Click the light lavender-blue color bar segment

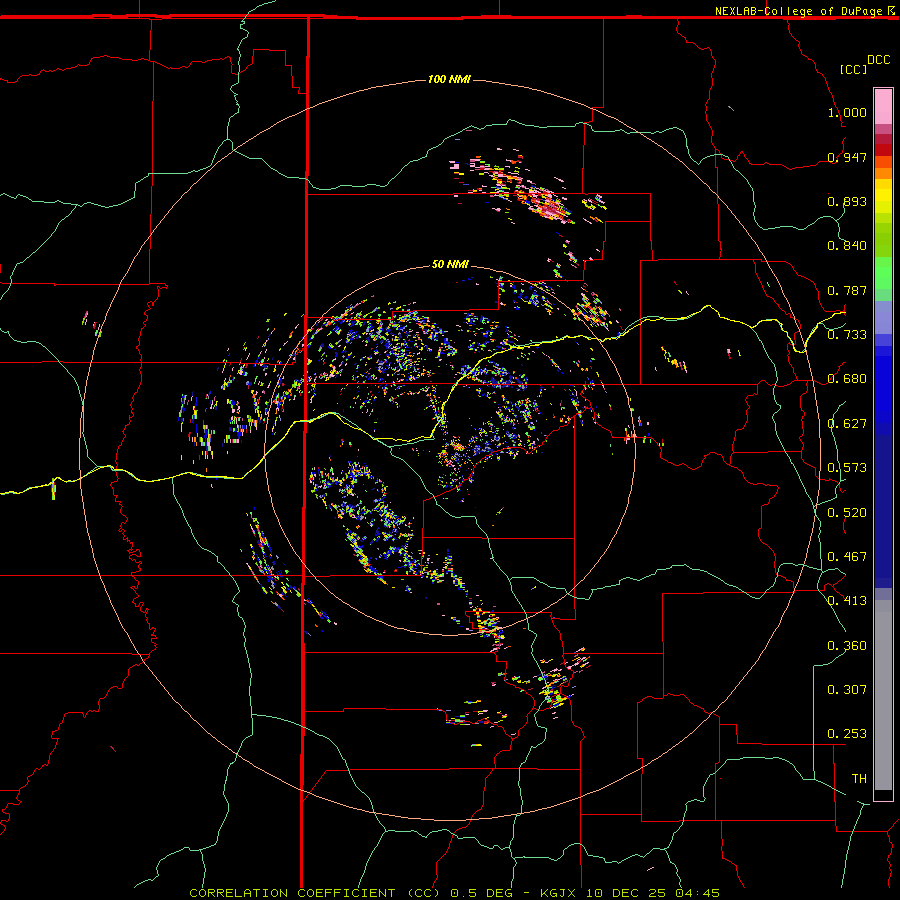pos(883,317)
